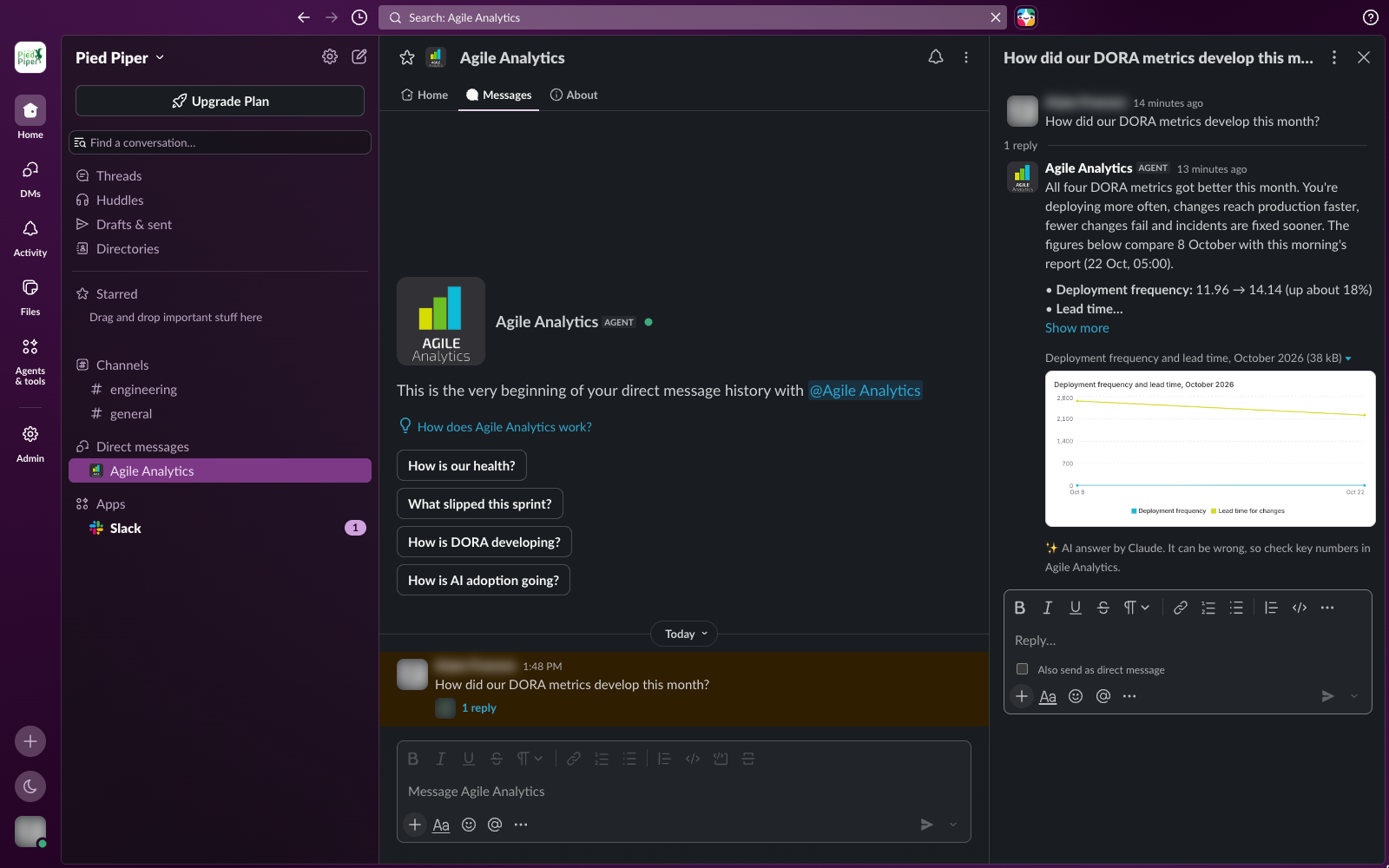Click the plus create button in rail
The height and width of the screenshot is (868, 1389).
click(x=30, y=741)
